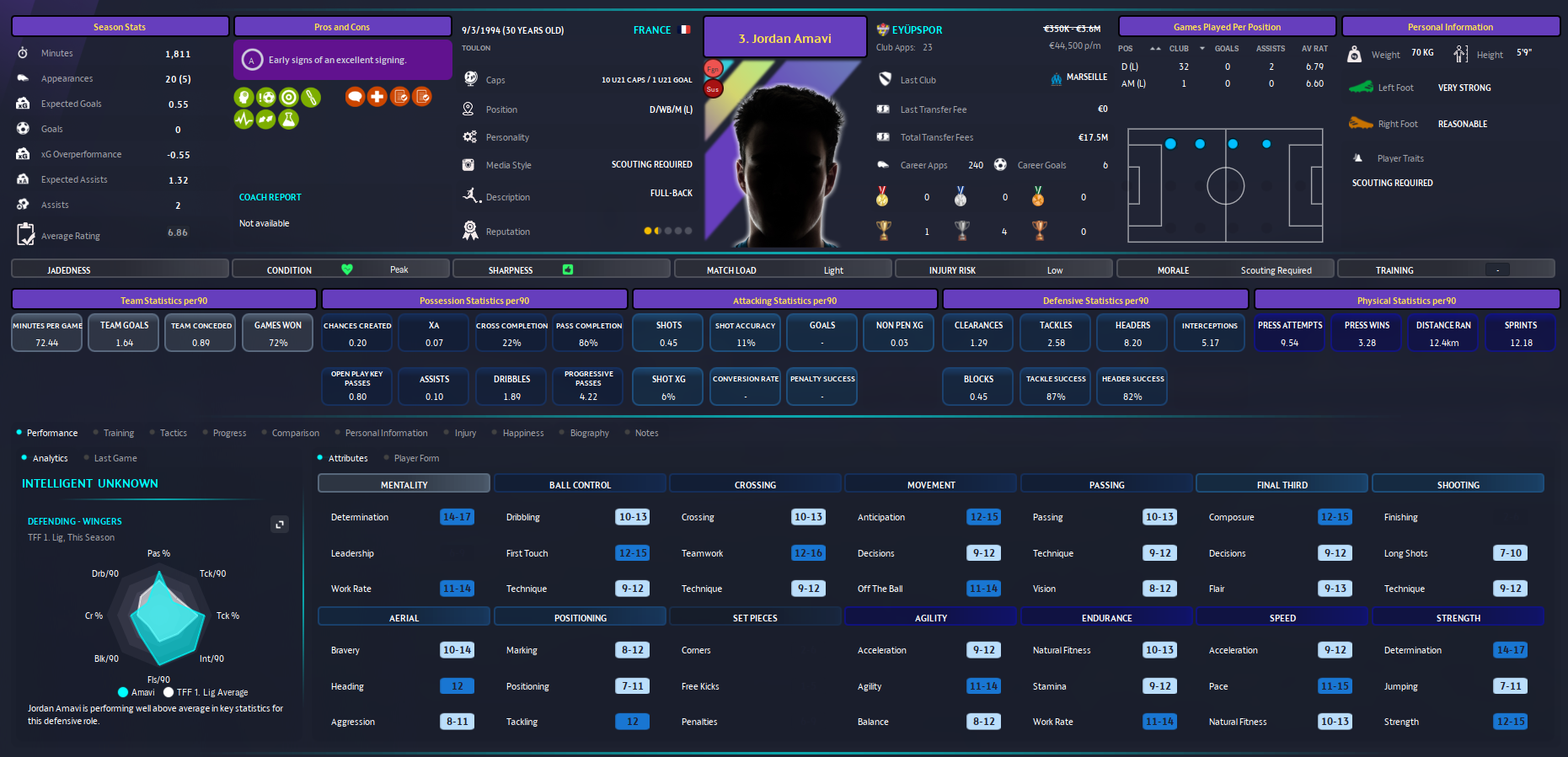
Task: Click the Games Played Per Position header
Action: click(1227, 27)
